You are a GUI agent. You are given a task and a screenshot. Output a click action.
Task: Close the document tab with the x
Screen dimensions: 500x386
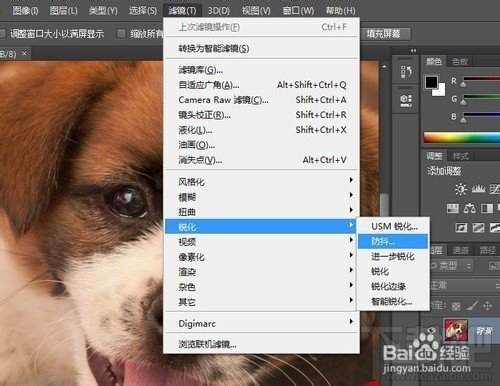coord(24,53)
